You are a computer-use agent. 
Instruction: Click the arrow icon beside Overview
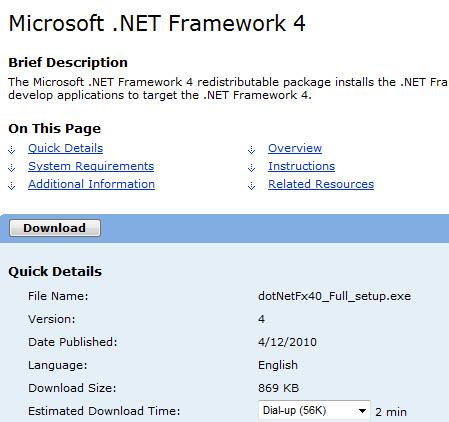click(252, 150)
